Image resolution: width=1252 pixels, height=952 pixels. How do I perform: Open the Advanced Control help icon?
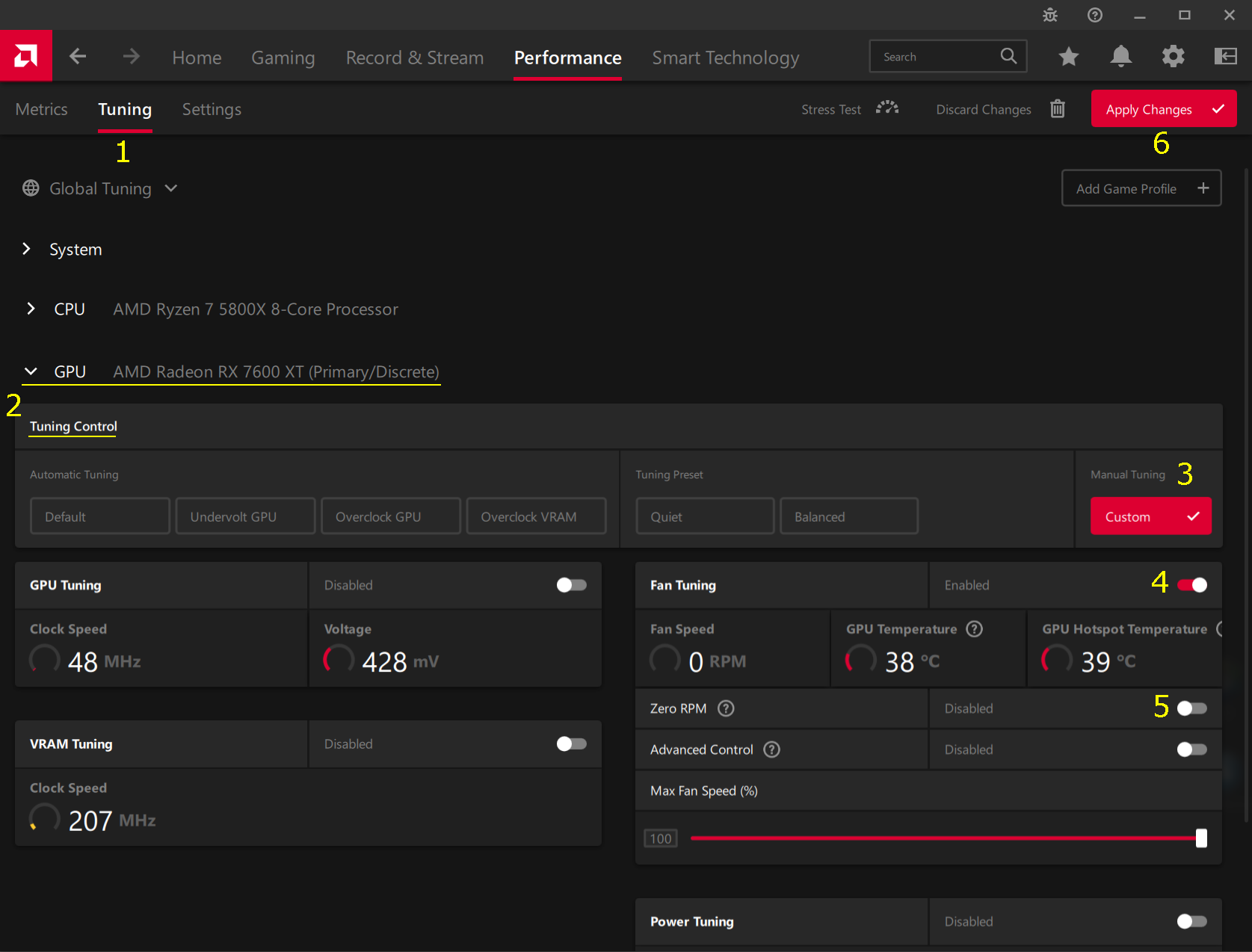[772, 749]
